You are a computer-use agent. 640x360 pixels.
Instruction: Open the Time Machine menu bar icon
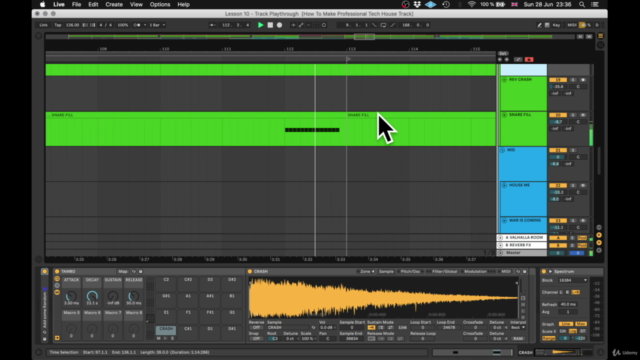446,4
